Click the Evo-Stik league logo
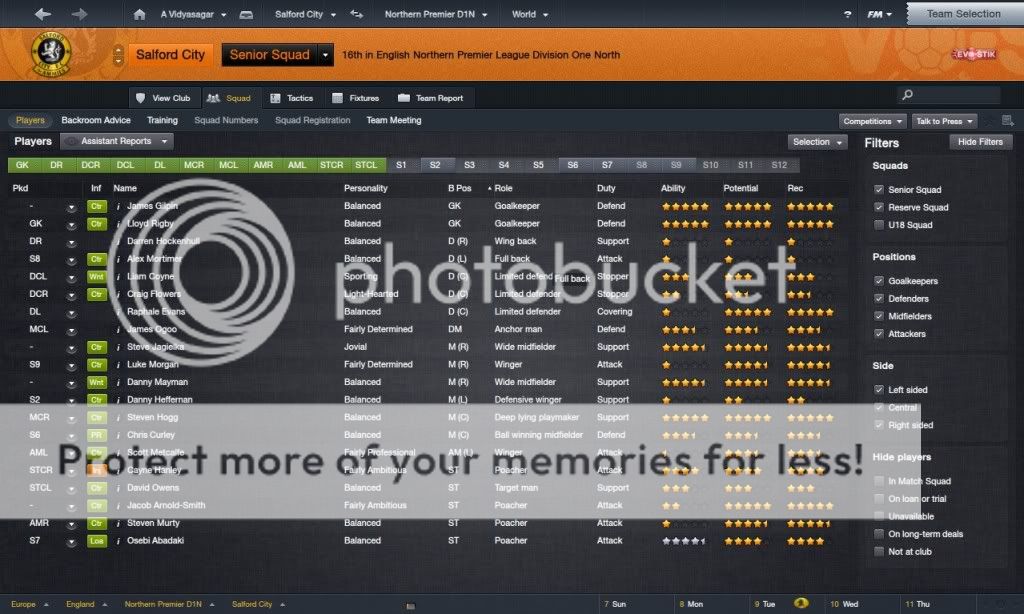The width and height of the screenshot is (1024, 614). point(974,54)
